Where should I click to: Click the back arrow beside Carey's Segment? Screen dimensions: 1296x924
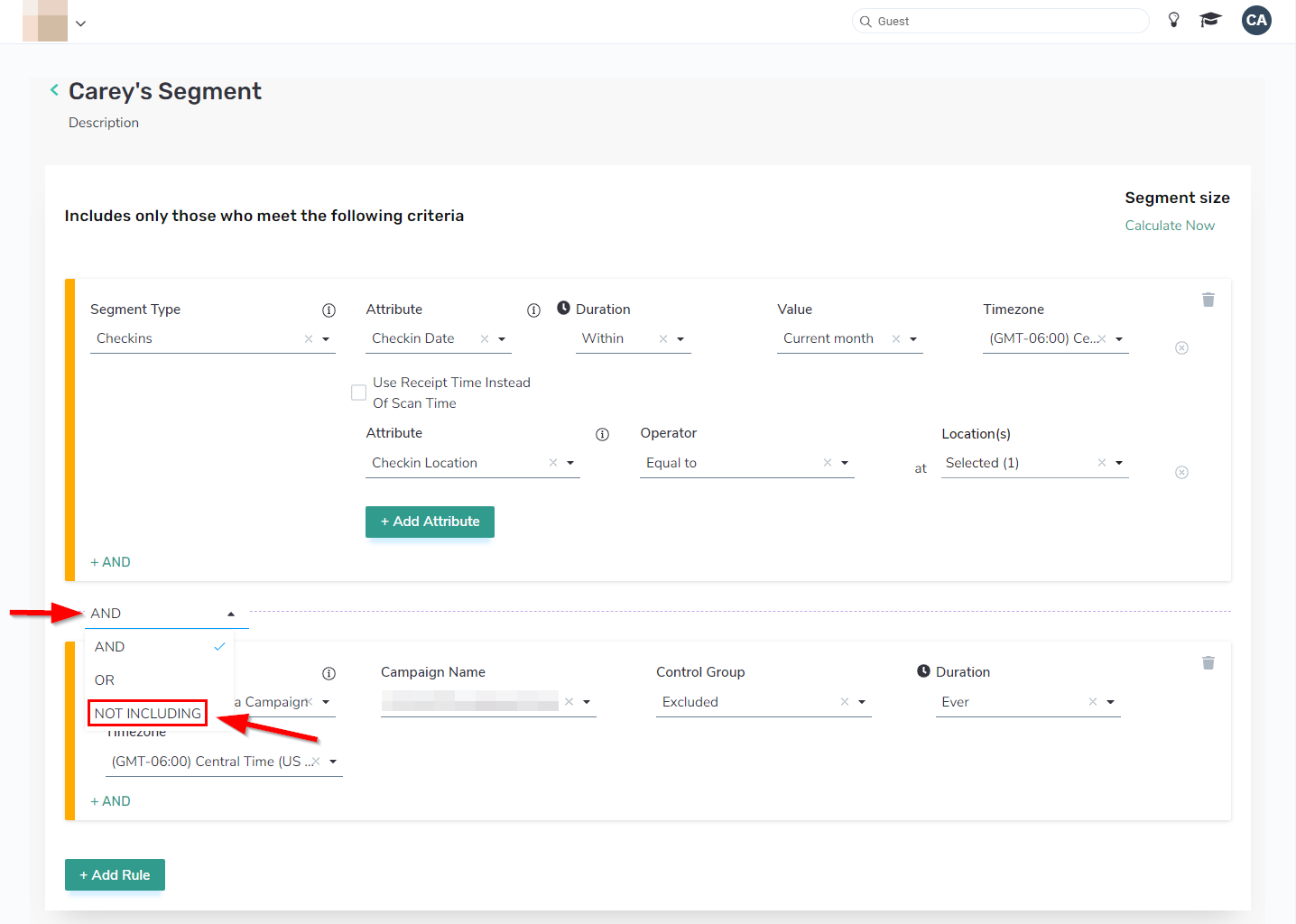coord(54,90)
